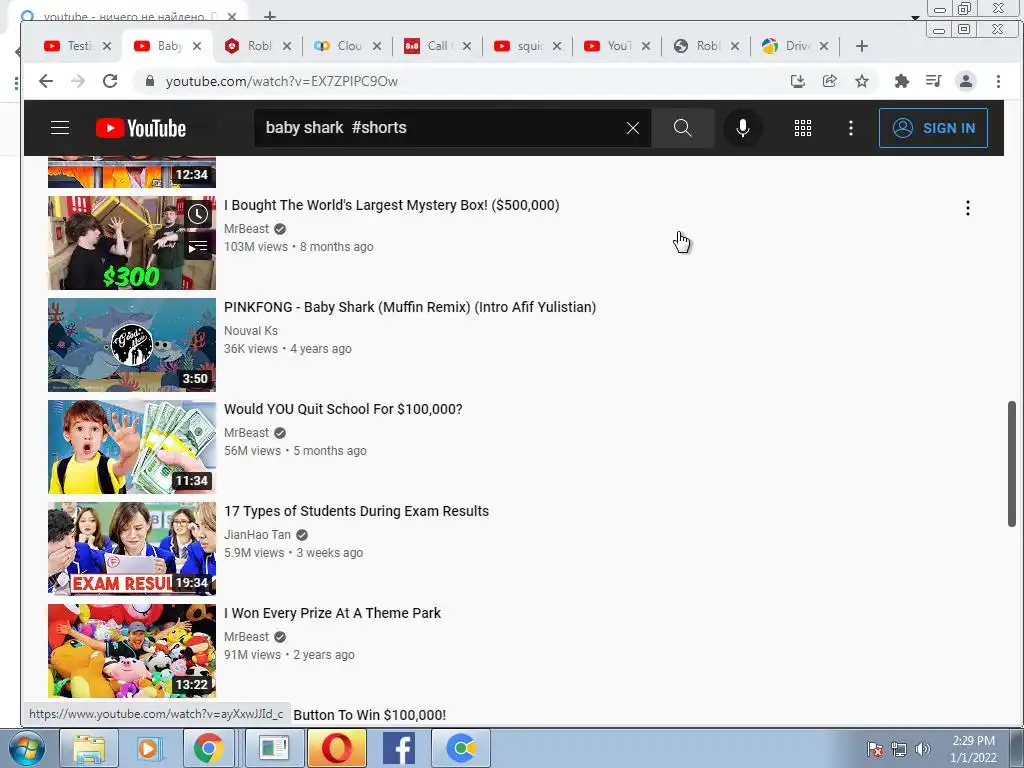1024x768 pixels.
Task: Open Chrome from the taskbar
Action: (208, 748)
